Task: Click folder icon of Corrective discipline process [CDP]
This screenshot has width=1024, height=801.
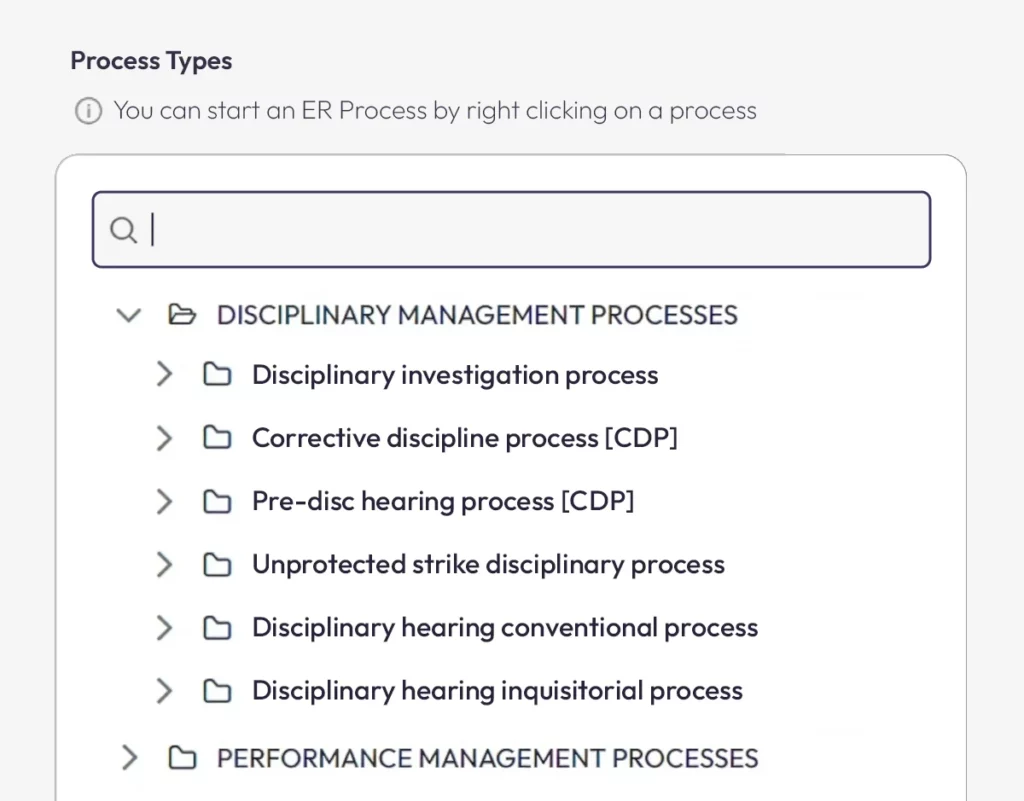Action: [217, 438]
